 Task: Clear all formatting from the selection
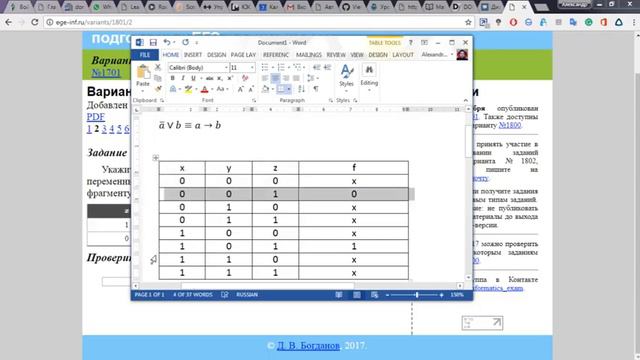[x=245, y=78]
